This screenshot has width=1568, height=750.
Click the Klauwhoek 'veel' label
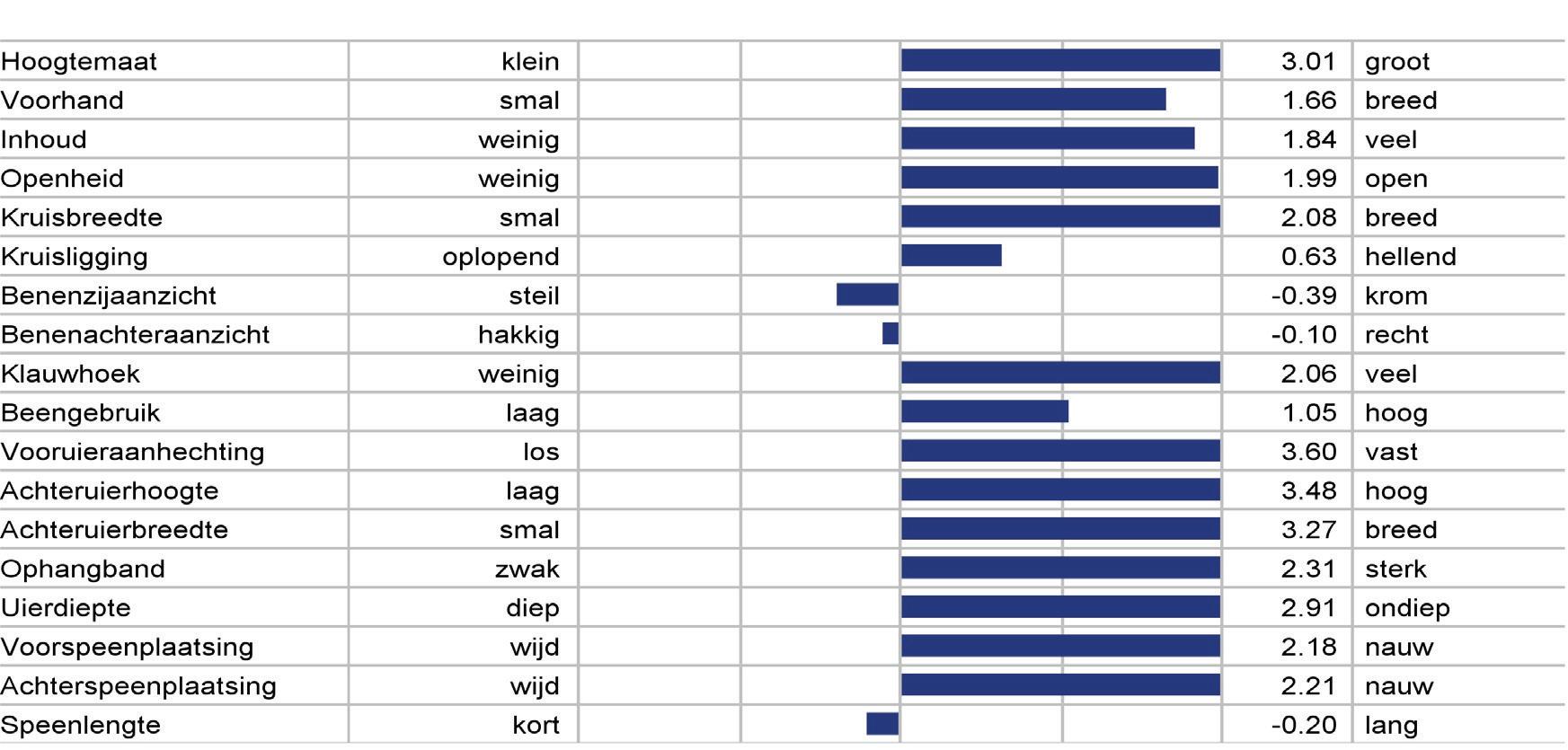coord(1391,374)
